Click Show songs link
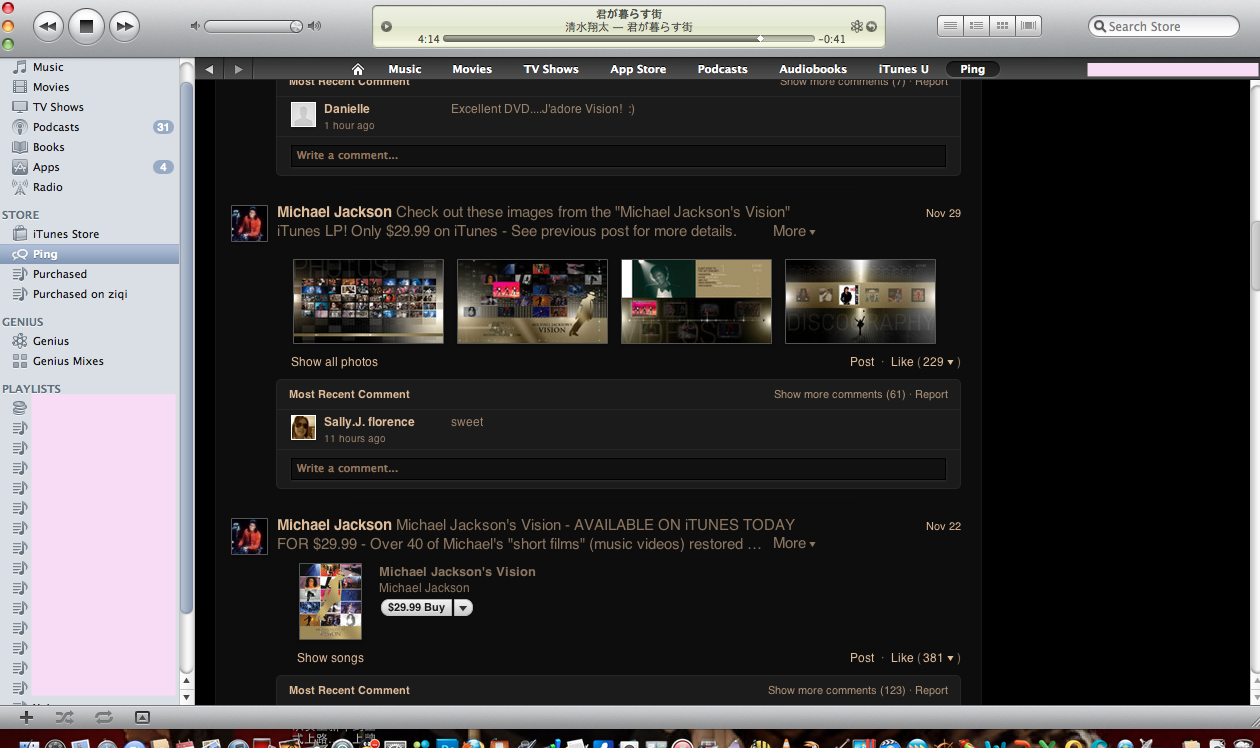 point(330,658)
